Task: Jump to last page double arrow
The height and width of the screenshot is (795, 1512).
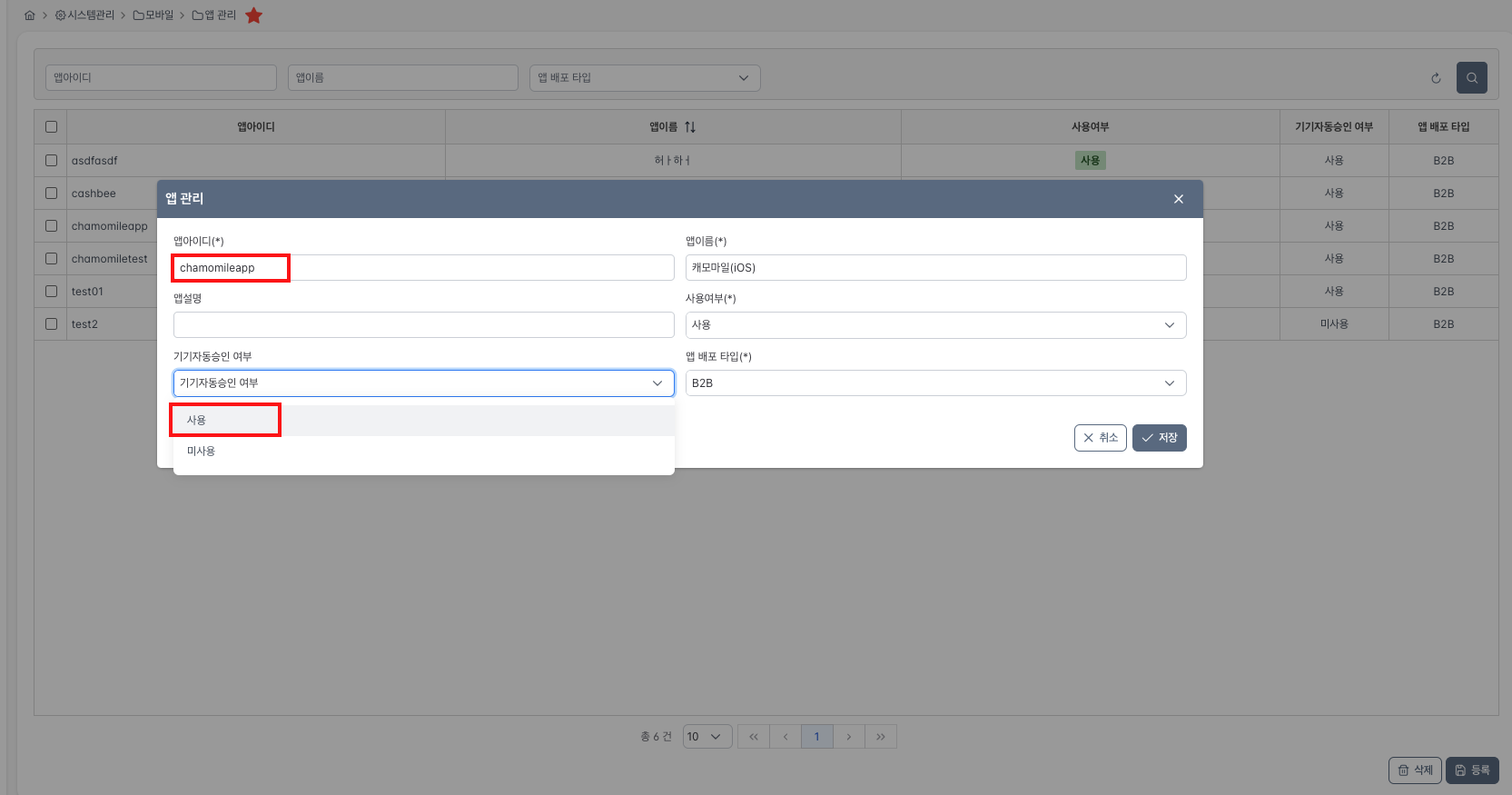Action: 880,737
